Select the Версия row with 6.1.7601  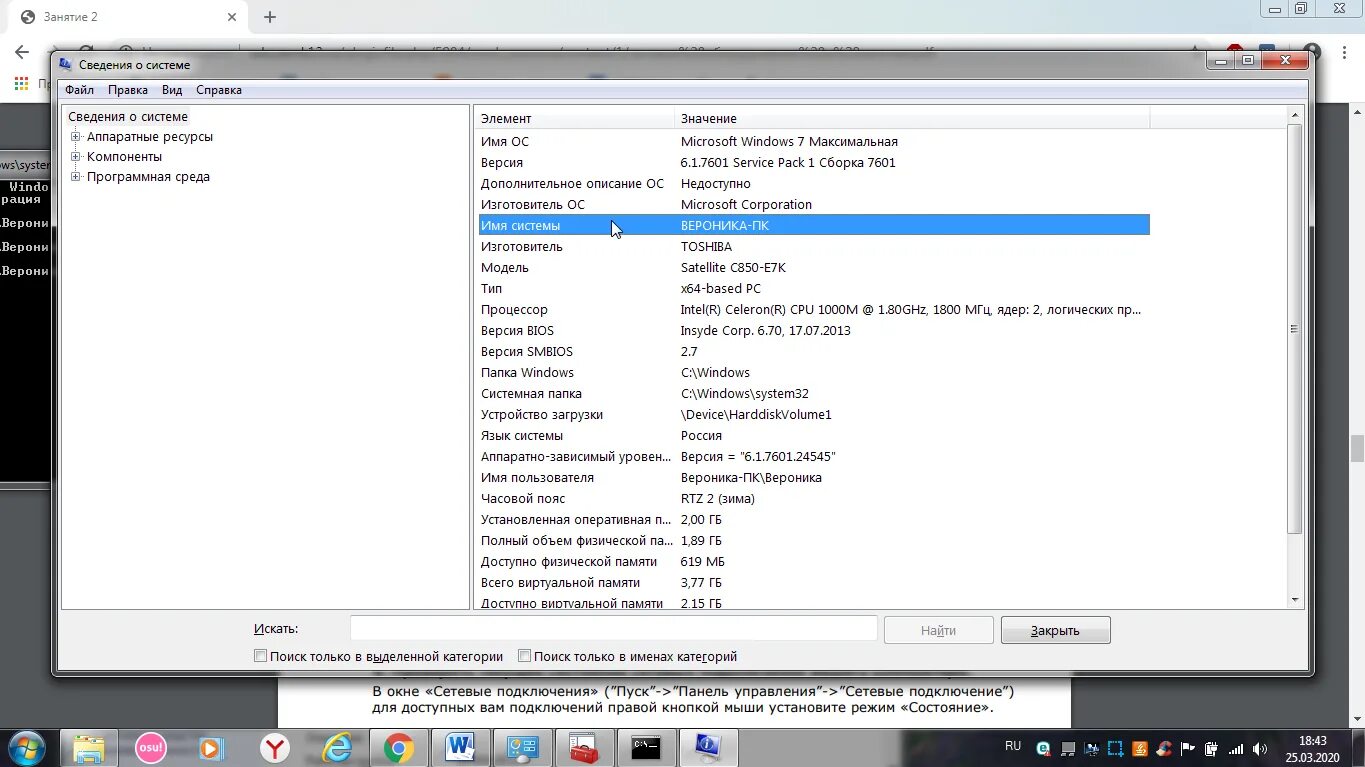coord(814,163)
